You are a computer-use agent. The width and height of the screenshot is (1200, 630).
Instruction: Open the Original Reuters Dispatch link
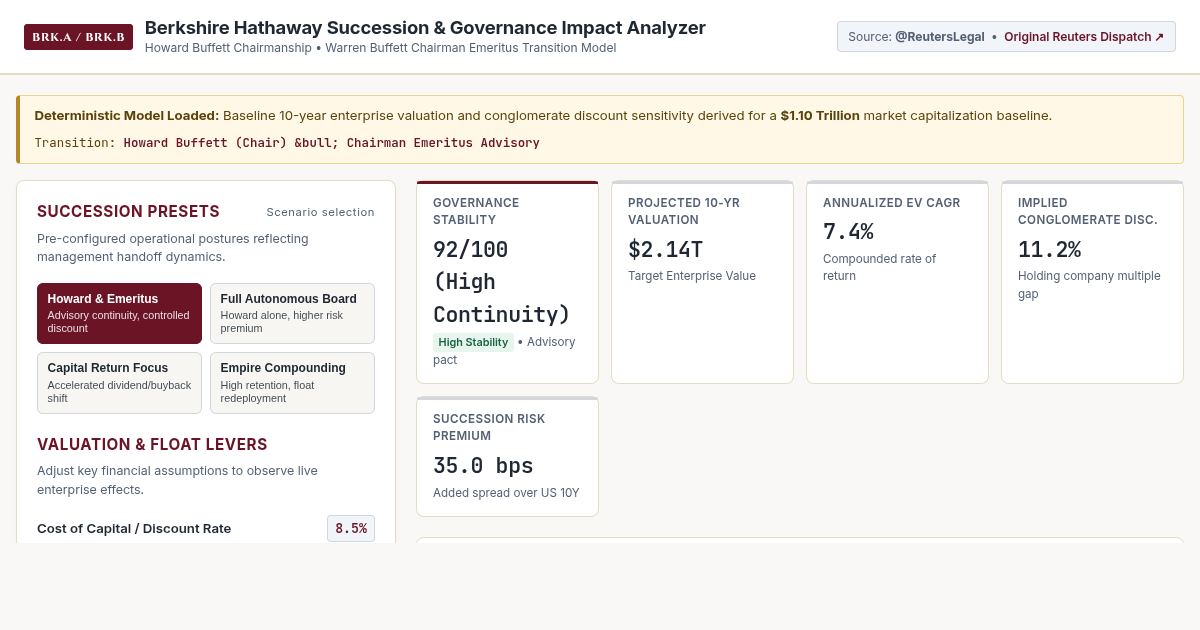[1084, 37]
